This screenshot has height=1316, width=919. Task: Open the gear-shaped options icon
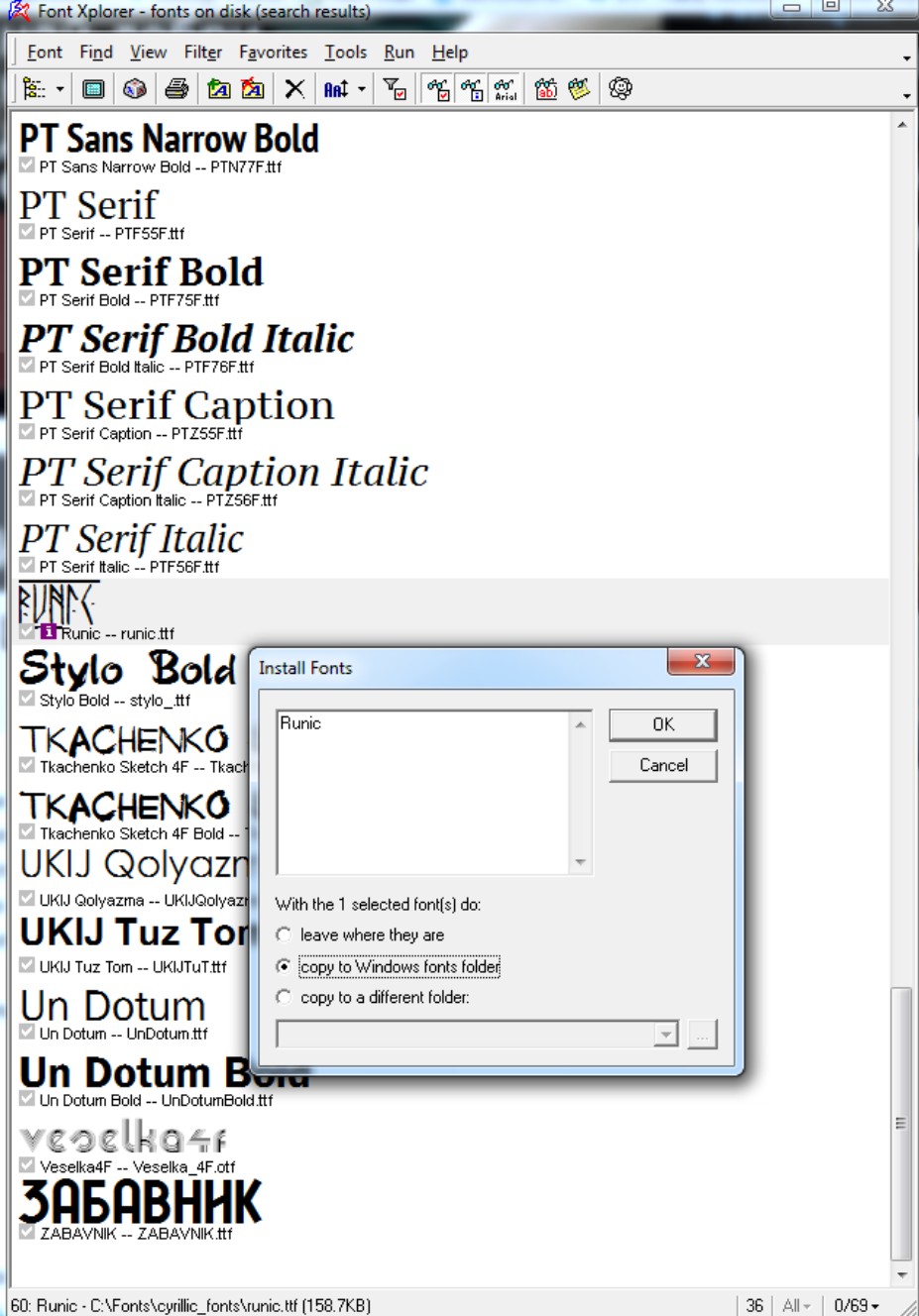click(621, 89)
